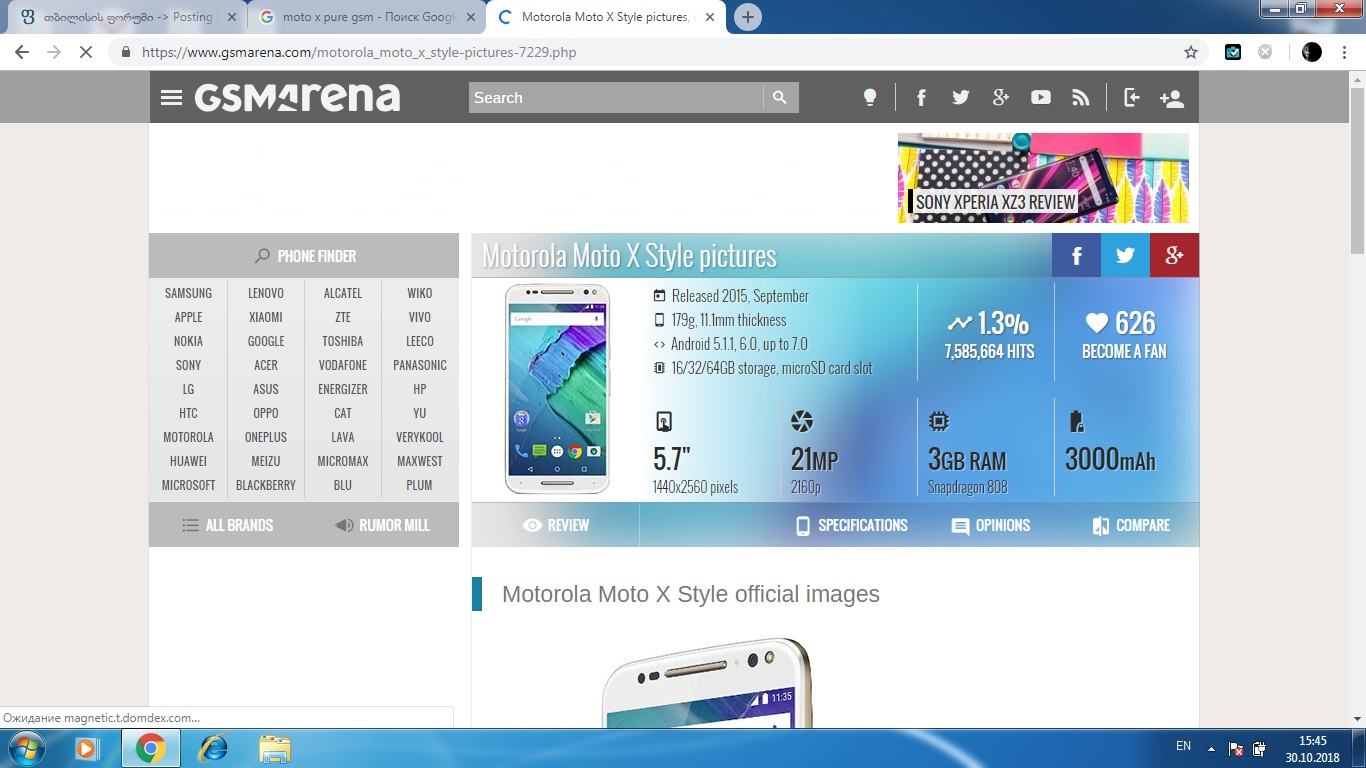The image size is (1366, 768).
Task: Open the Specifications tab
Action: 851,525
